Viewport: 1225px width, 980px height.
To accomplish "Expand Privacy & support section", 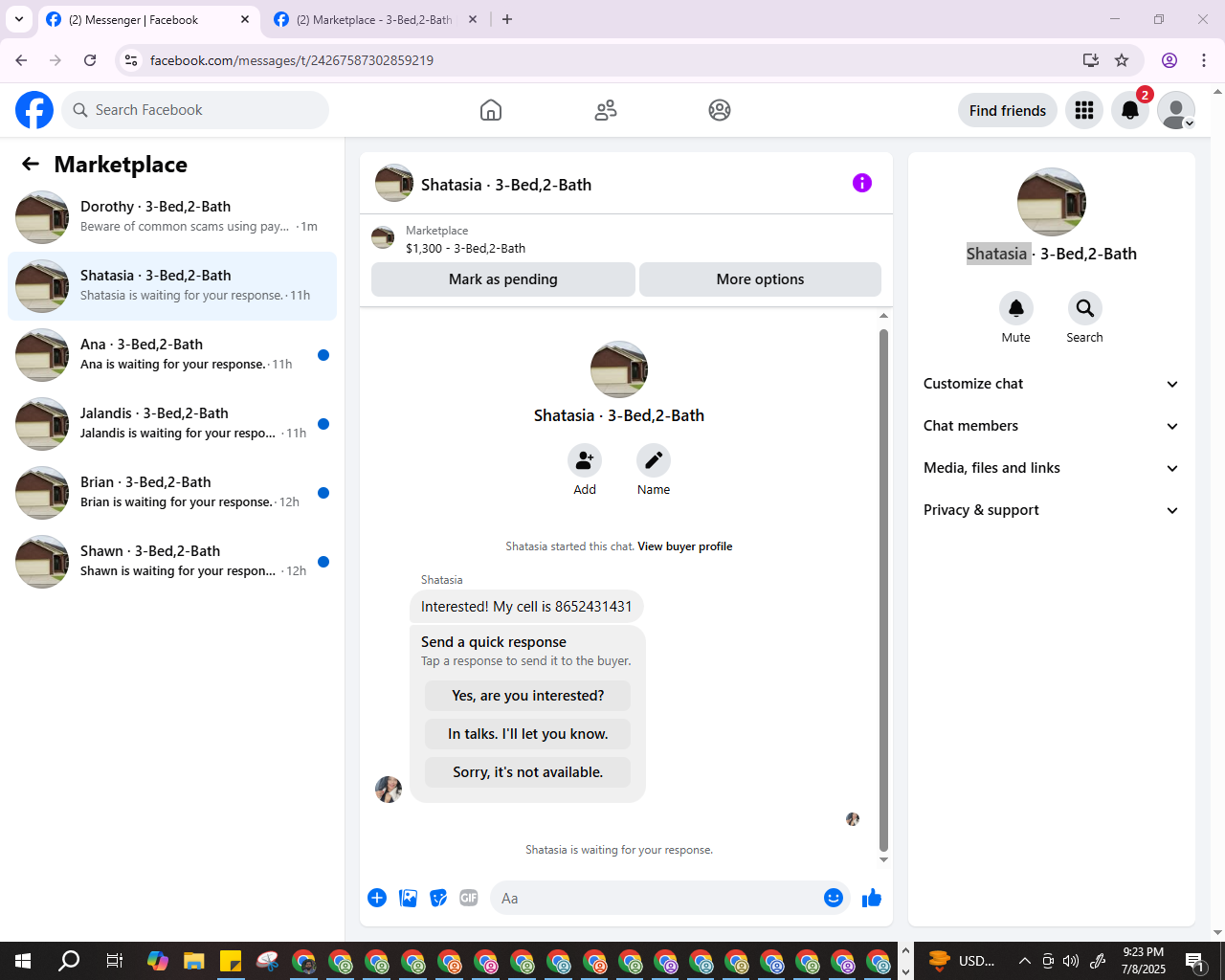I will pos(1051,510).
